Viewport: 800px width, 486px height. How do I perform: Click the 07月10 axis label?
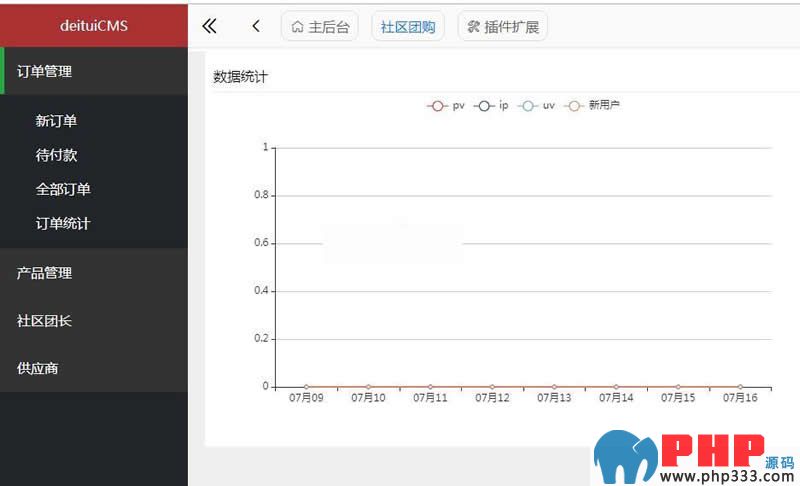coord(368,398)
